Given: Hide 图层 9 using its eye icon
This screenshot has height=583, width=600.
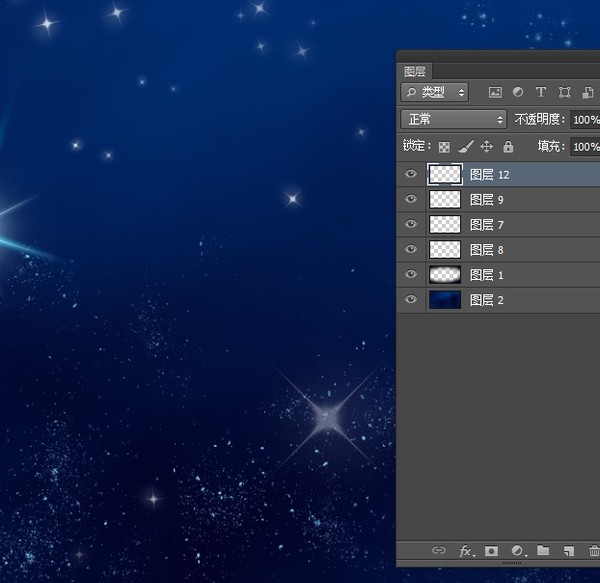Looking at the screenshot, I should coord(411,199).
